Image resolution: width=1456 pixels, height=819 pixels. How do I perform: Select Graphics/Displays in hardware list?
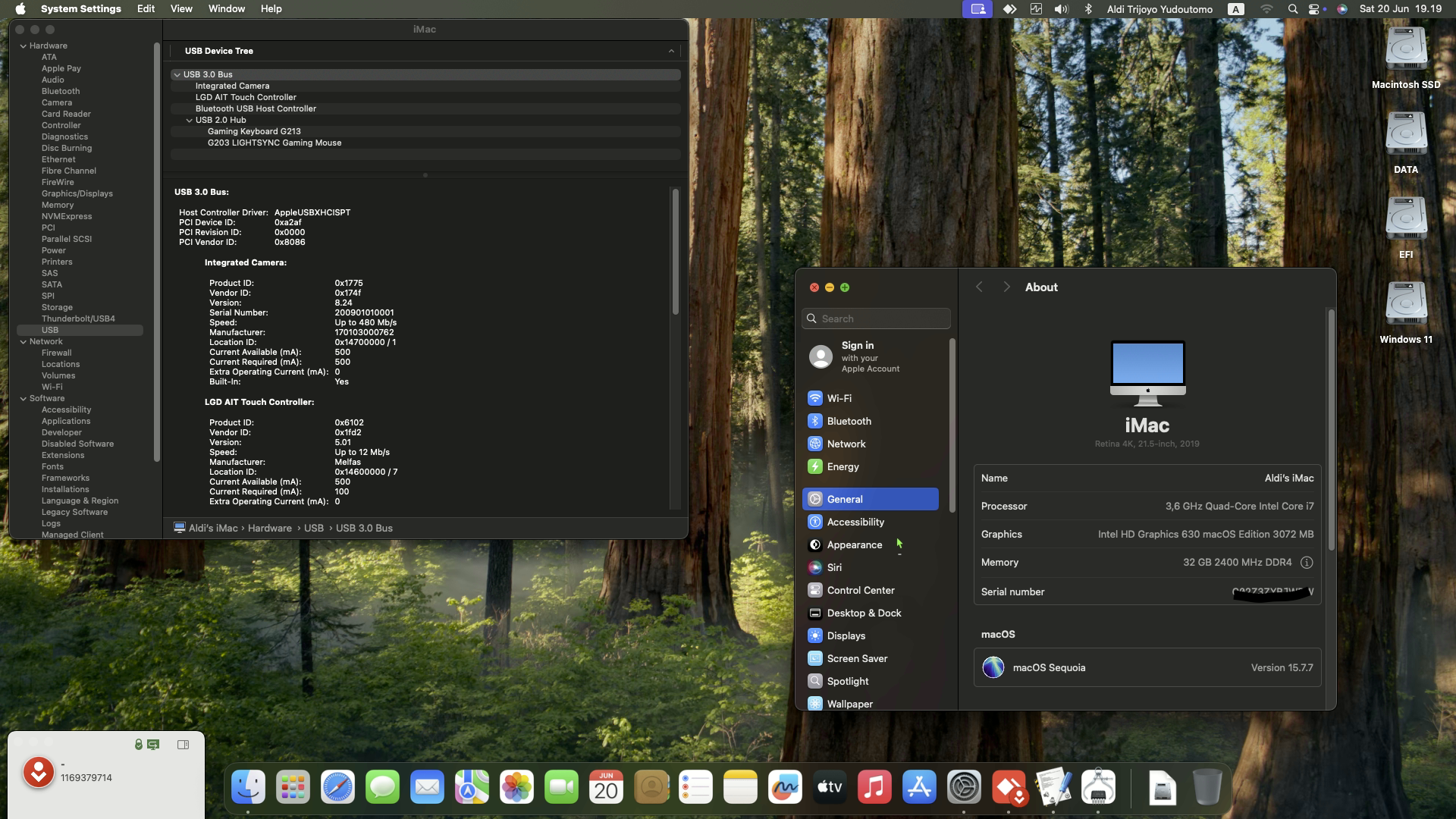(x=77, y=193)
